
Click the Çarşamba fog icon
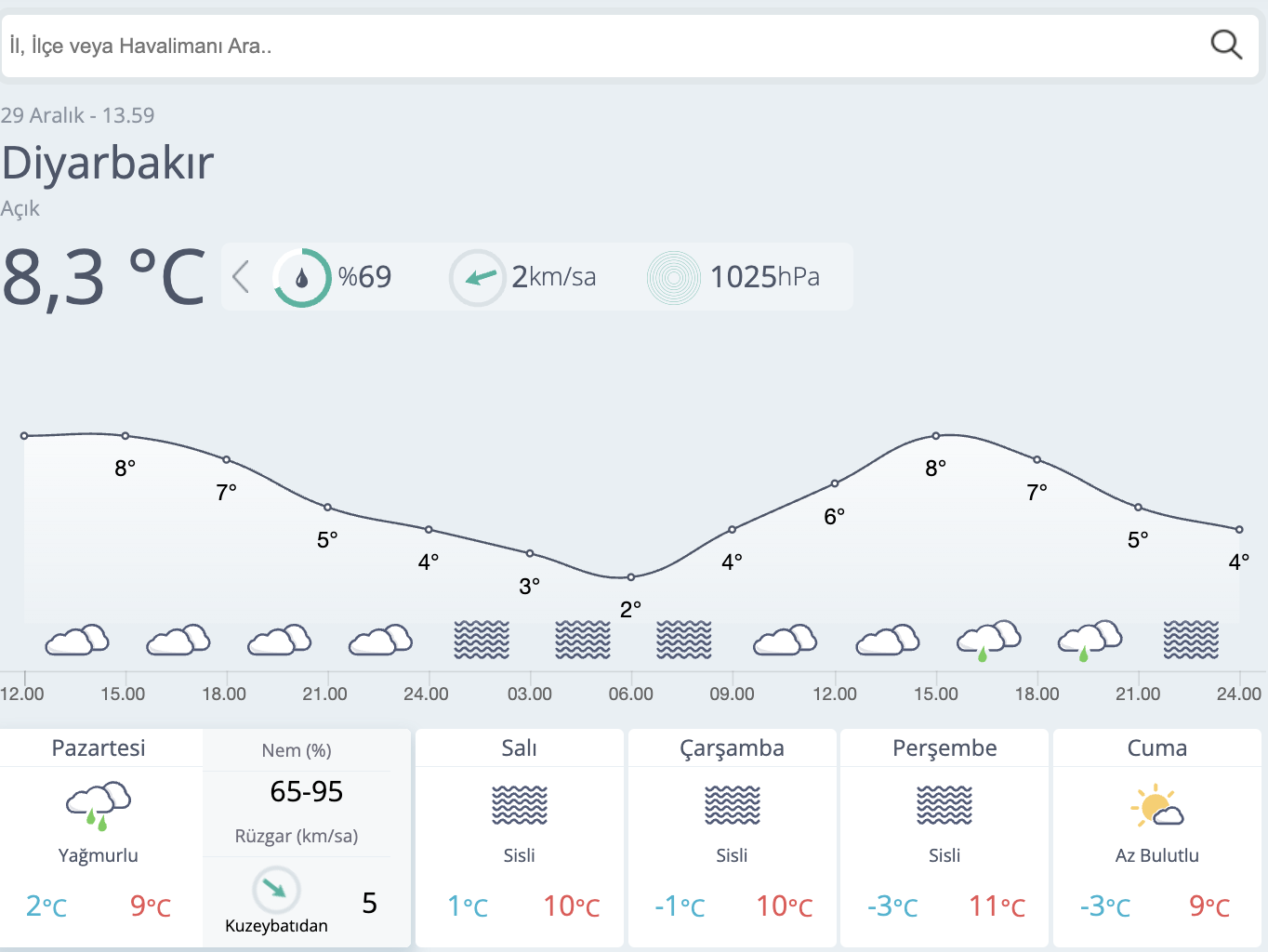click(x=733, y=805)
